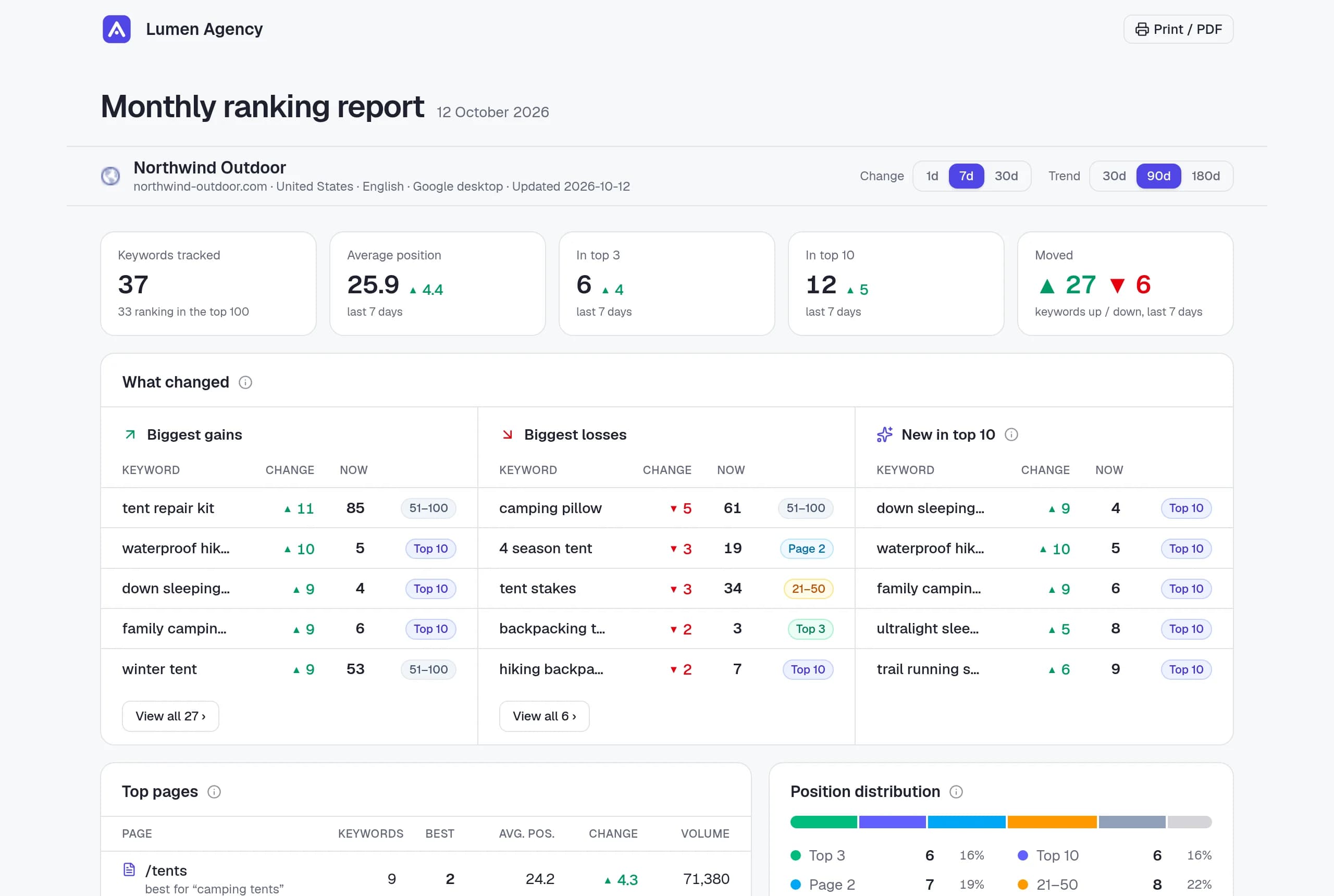Screen dimensions: 1334x896
Task: Click the Average position summary card
Action: coord(437,283)
